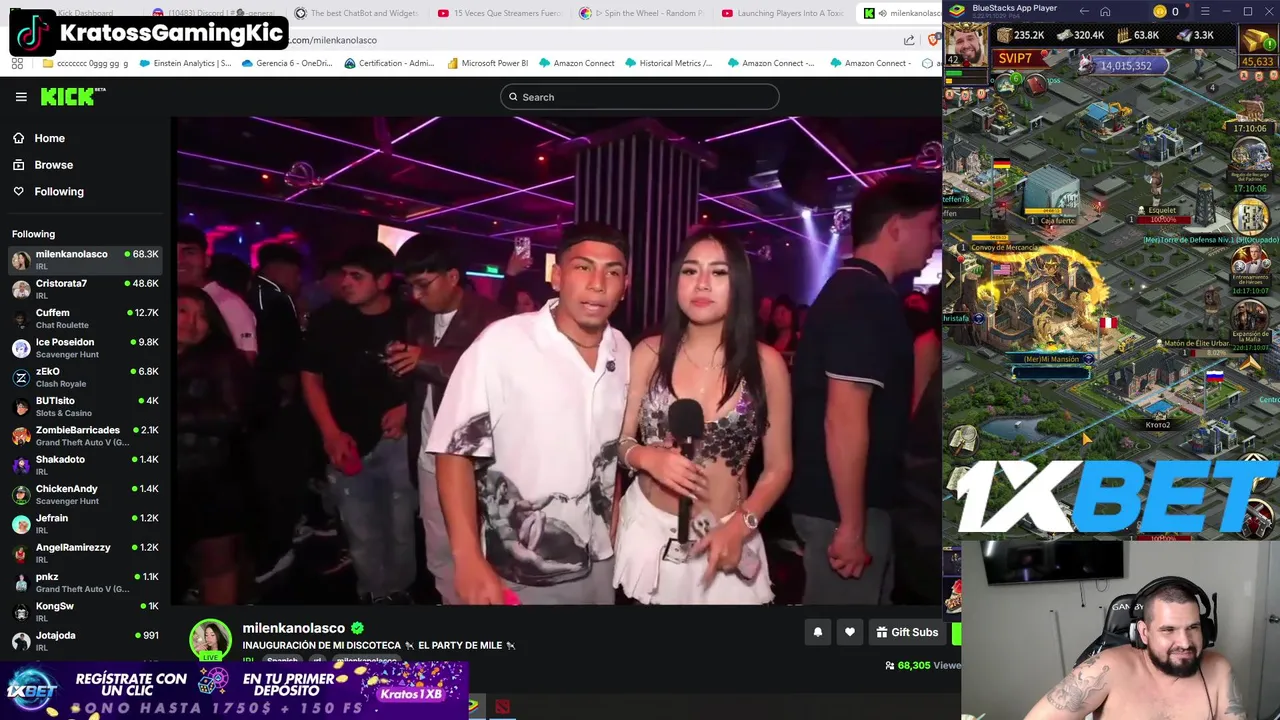Click the magnifier search icon in game
Screen dimensions: 1280x720
[964, 438]
